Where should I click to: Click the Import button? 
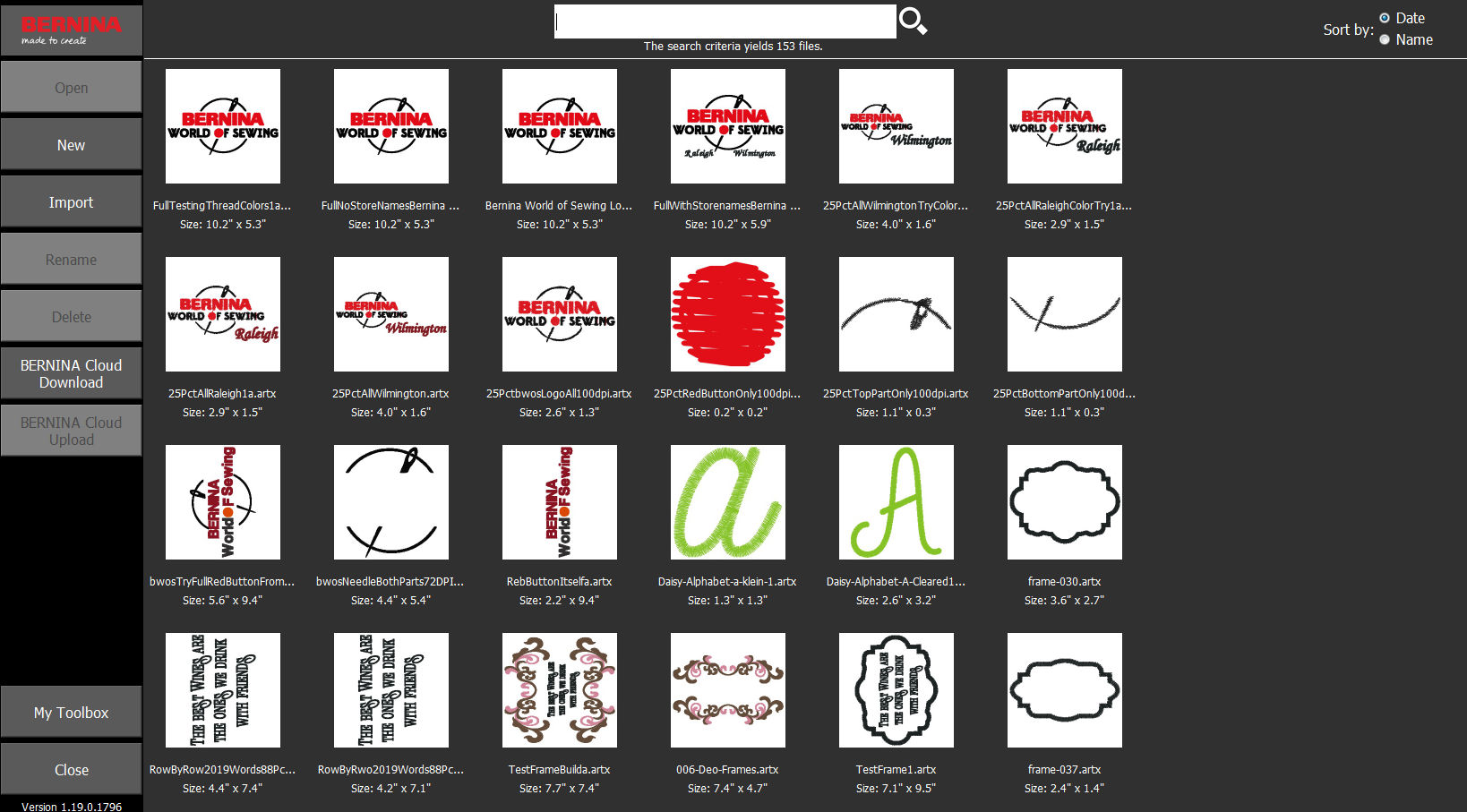(x=72, y=201)
